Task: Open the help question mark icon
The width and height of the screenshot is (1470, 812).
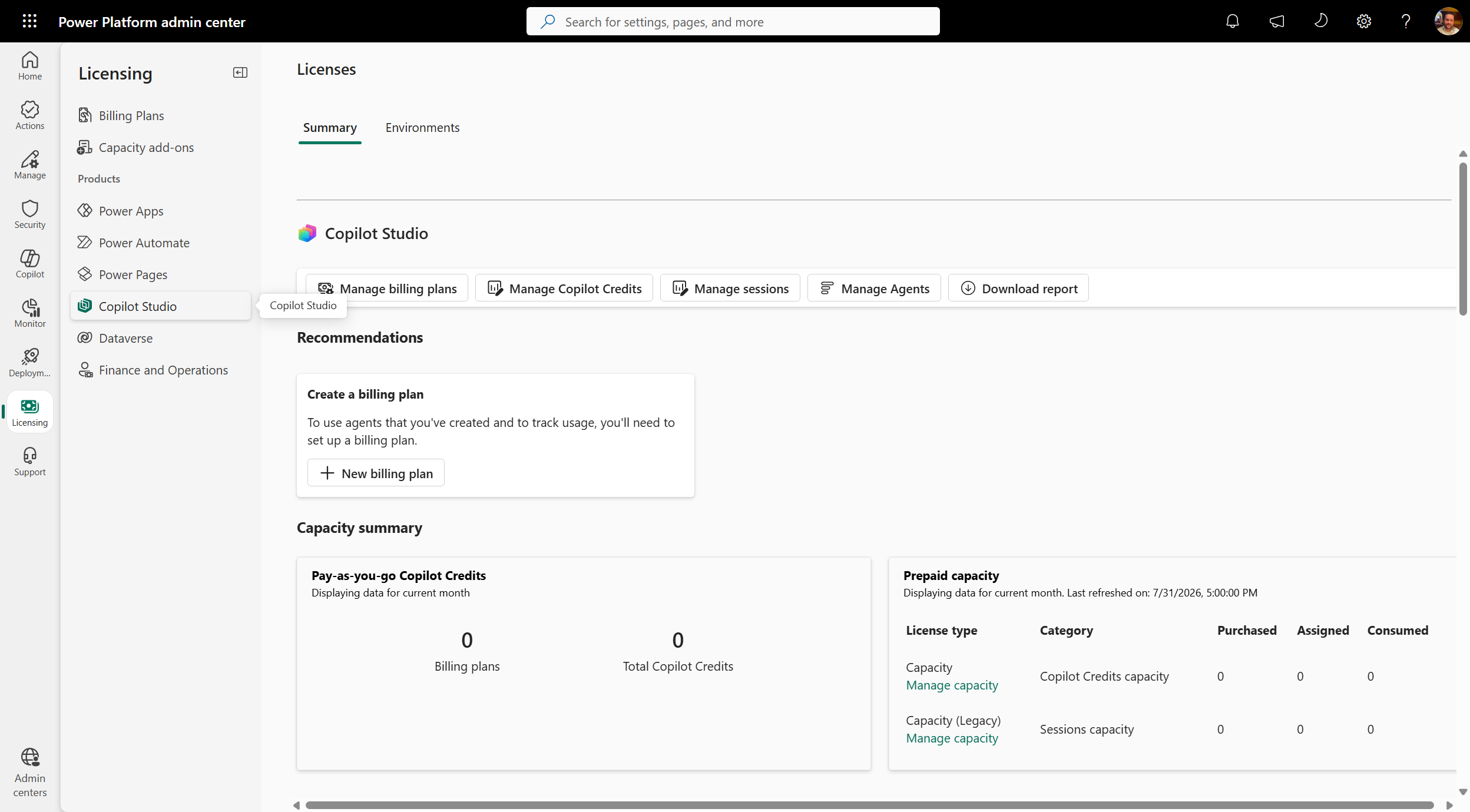Action: click(x=1406, y=22)
